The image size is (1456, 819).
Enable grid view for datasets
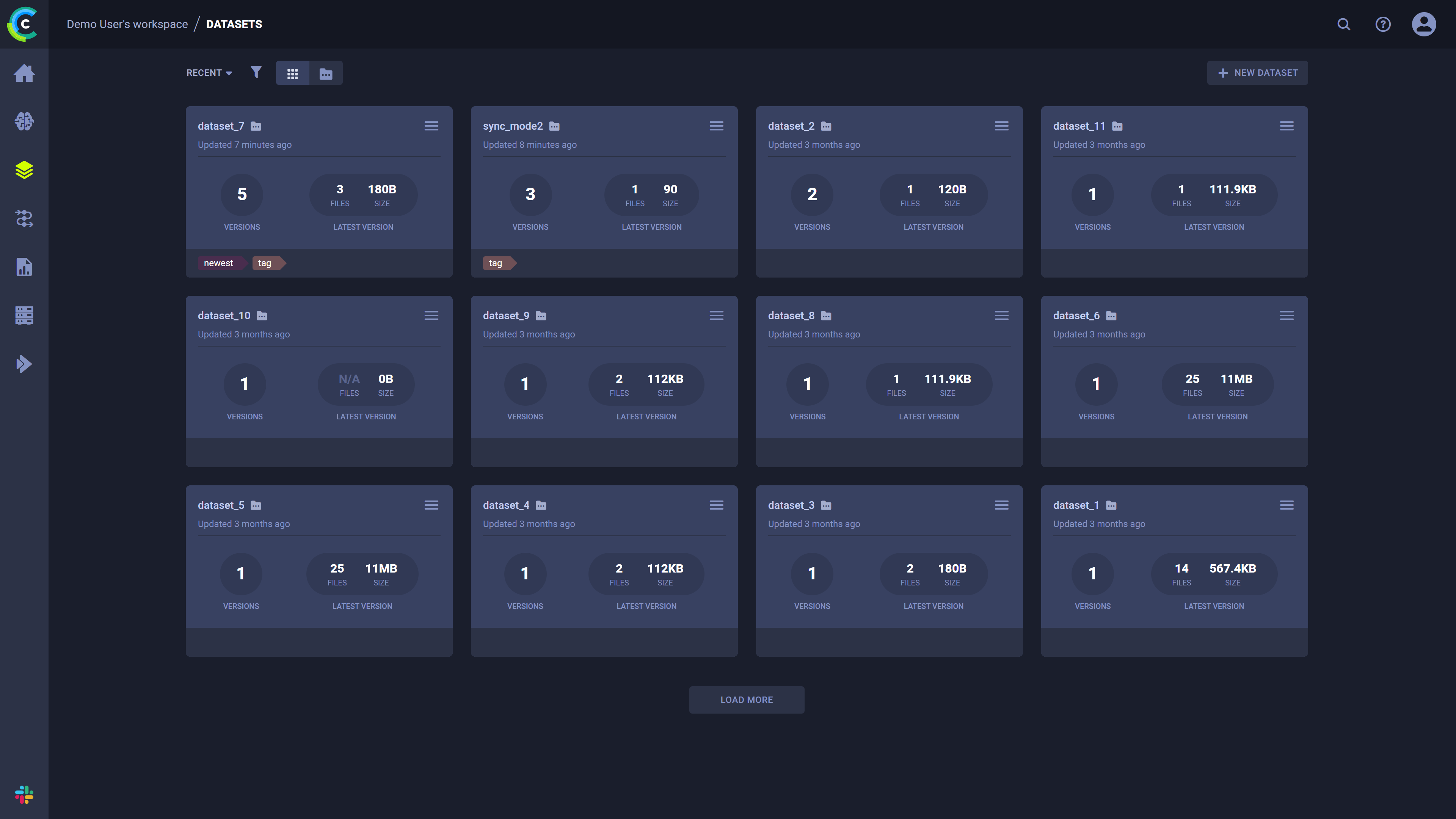tap(293, 73)
